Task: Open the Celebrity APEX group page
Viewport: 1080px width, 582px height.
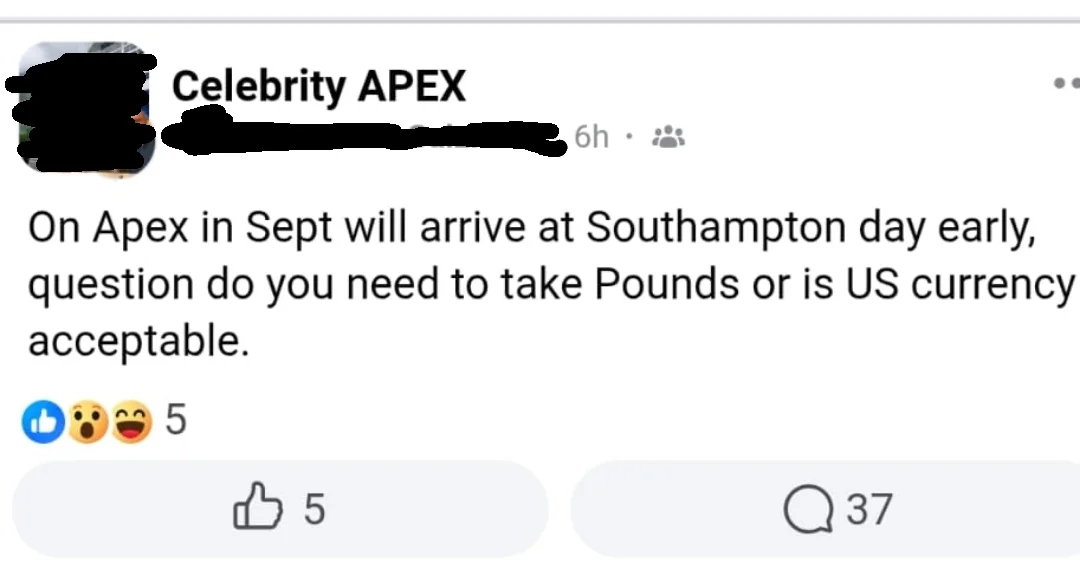Action: tap(319, 85)
